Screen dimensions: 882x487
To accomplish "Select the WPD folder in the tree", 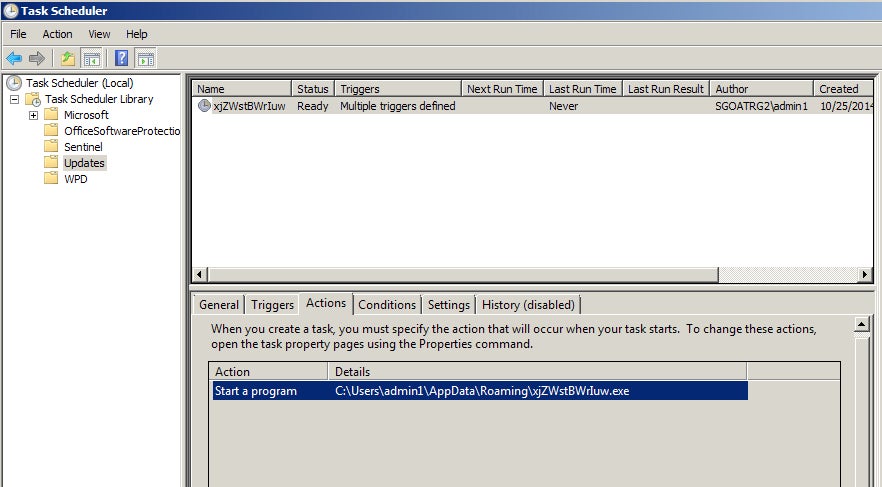I will pyautogui.click(x=75, y=179).
